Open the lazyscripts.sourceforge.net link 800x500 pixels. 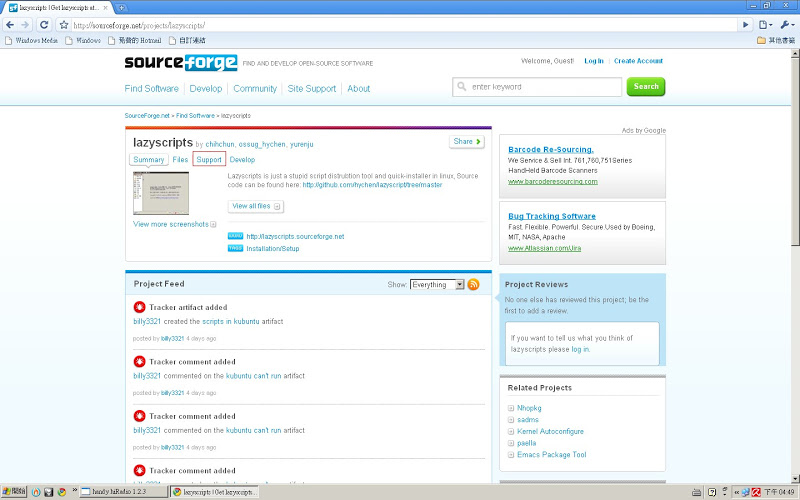[295, 236]
